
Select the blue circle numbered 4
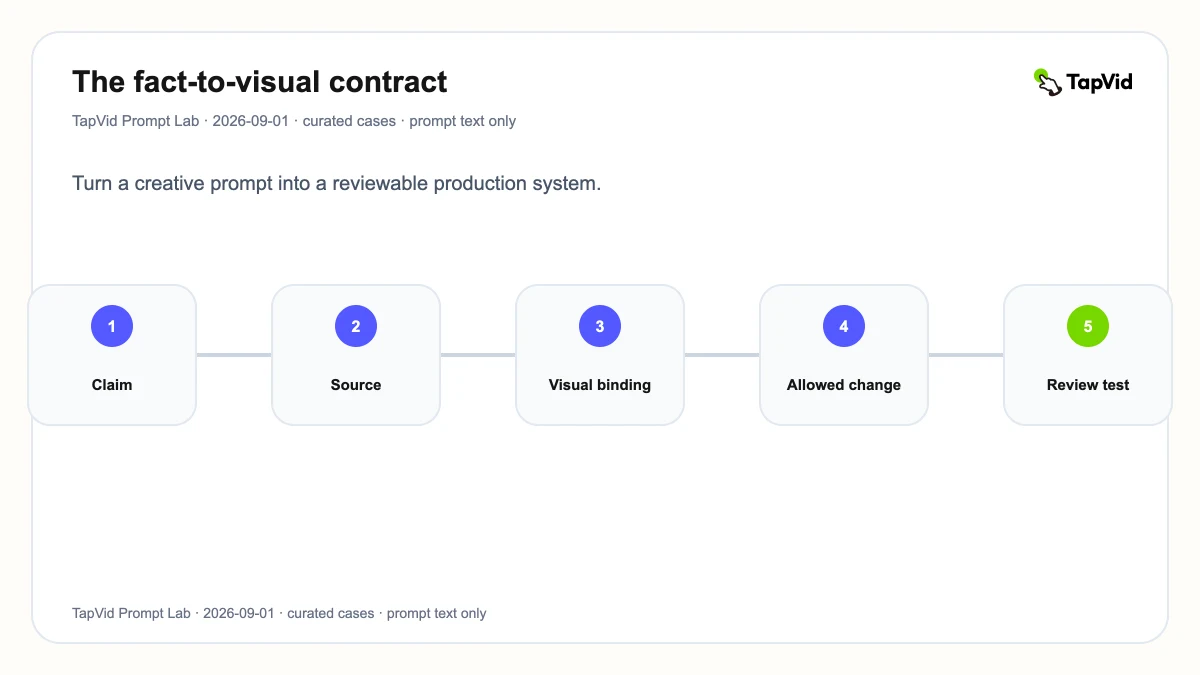pyautogui.click(x=844, y=326)
